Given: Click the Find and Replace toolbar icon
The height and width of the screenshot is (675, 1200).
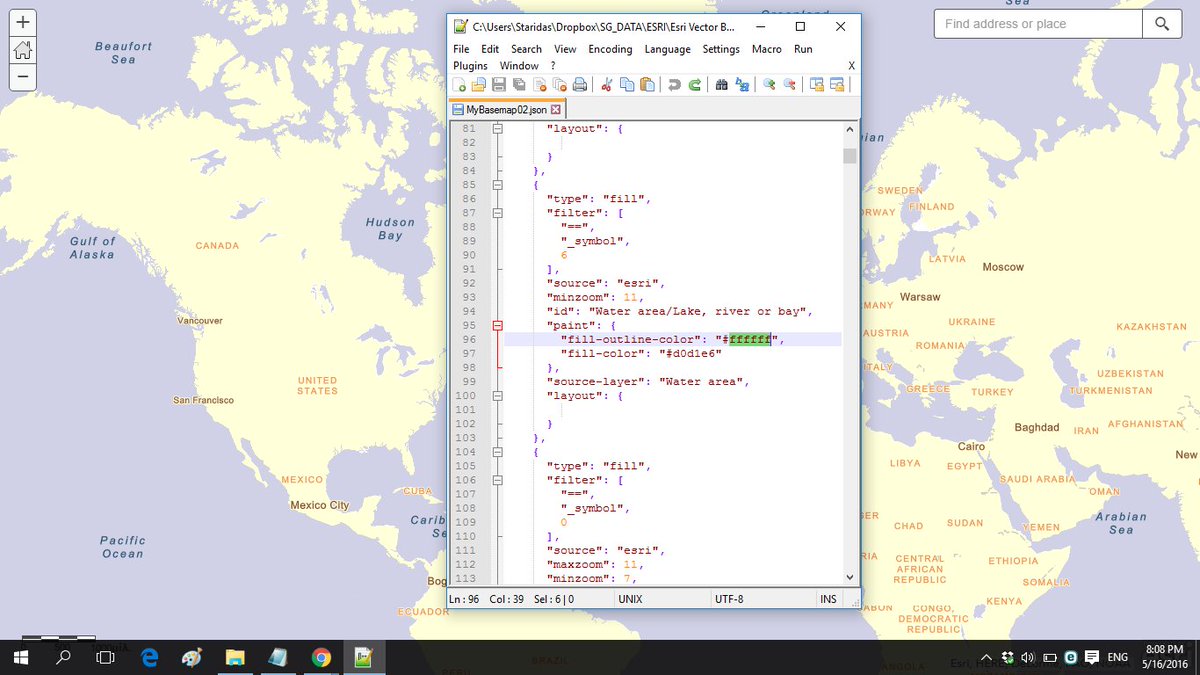Looking at the screenshot, I should pyautogui.click(x=742, y=85).
